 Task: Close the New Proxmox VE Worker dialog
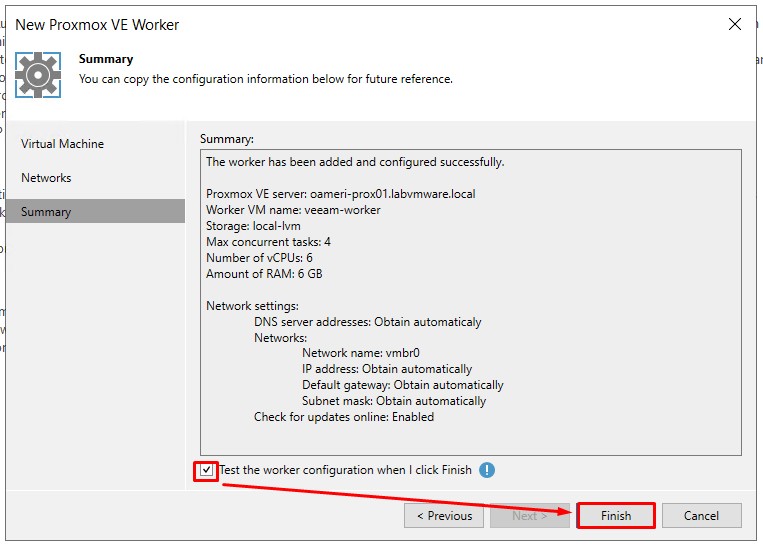pyautogui.click(x=735, y=24)
